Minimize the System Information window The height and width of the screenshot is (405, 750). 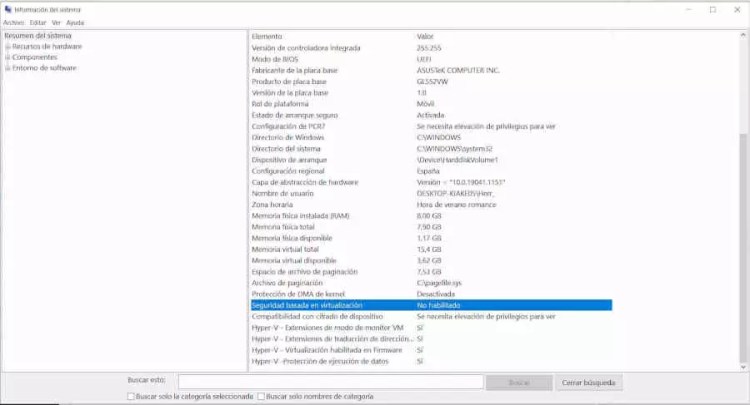[x=689, y=10]
